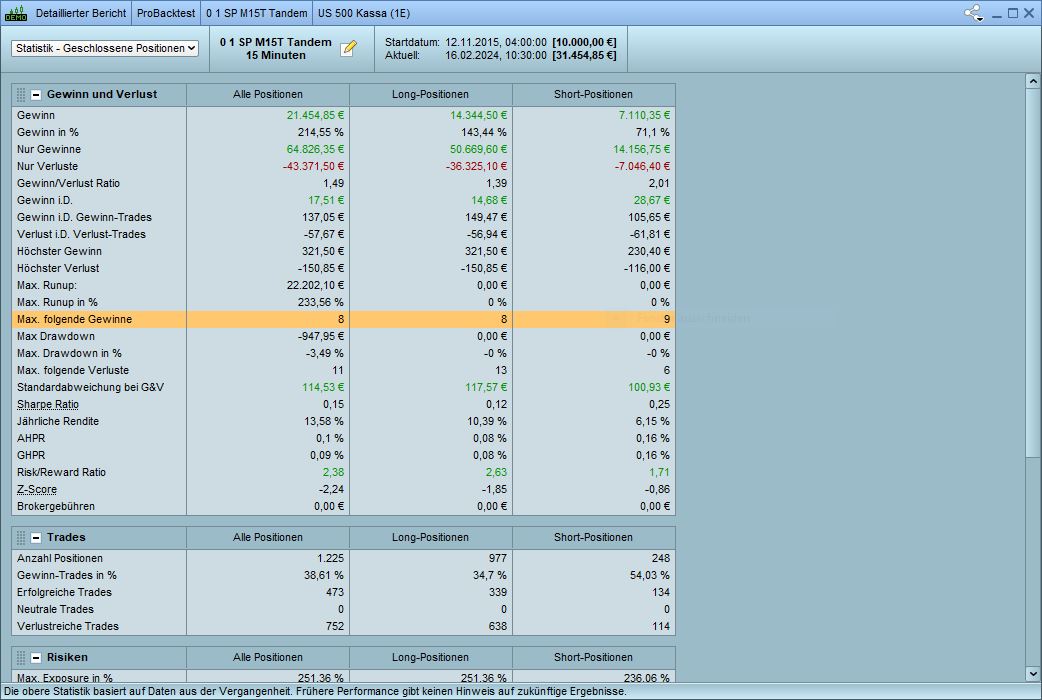Select the Anzahl Positionen row label
The height and width of the screenshot is (700, 1042).
pos(60,558)
